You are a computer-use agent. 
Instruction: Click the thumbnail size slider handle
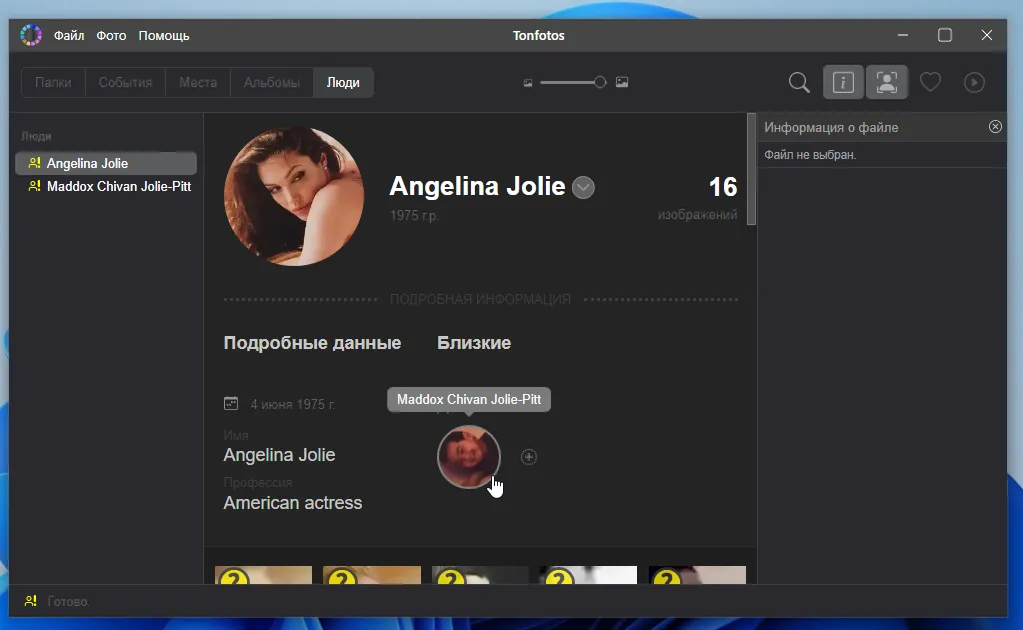[x=600, y=83]
